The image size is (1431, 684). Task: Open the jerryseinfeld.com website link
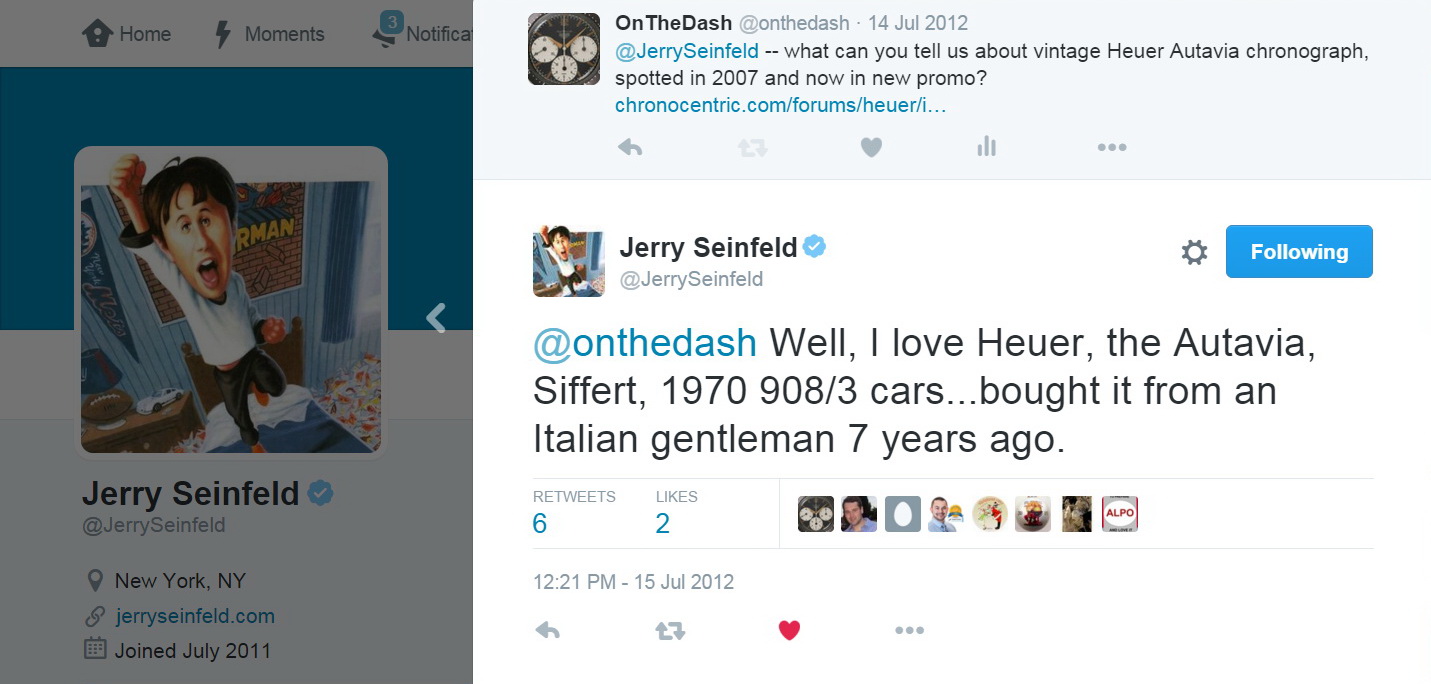(194, 616)
